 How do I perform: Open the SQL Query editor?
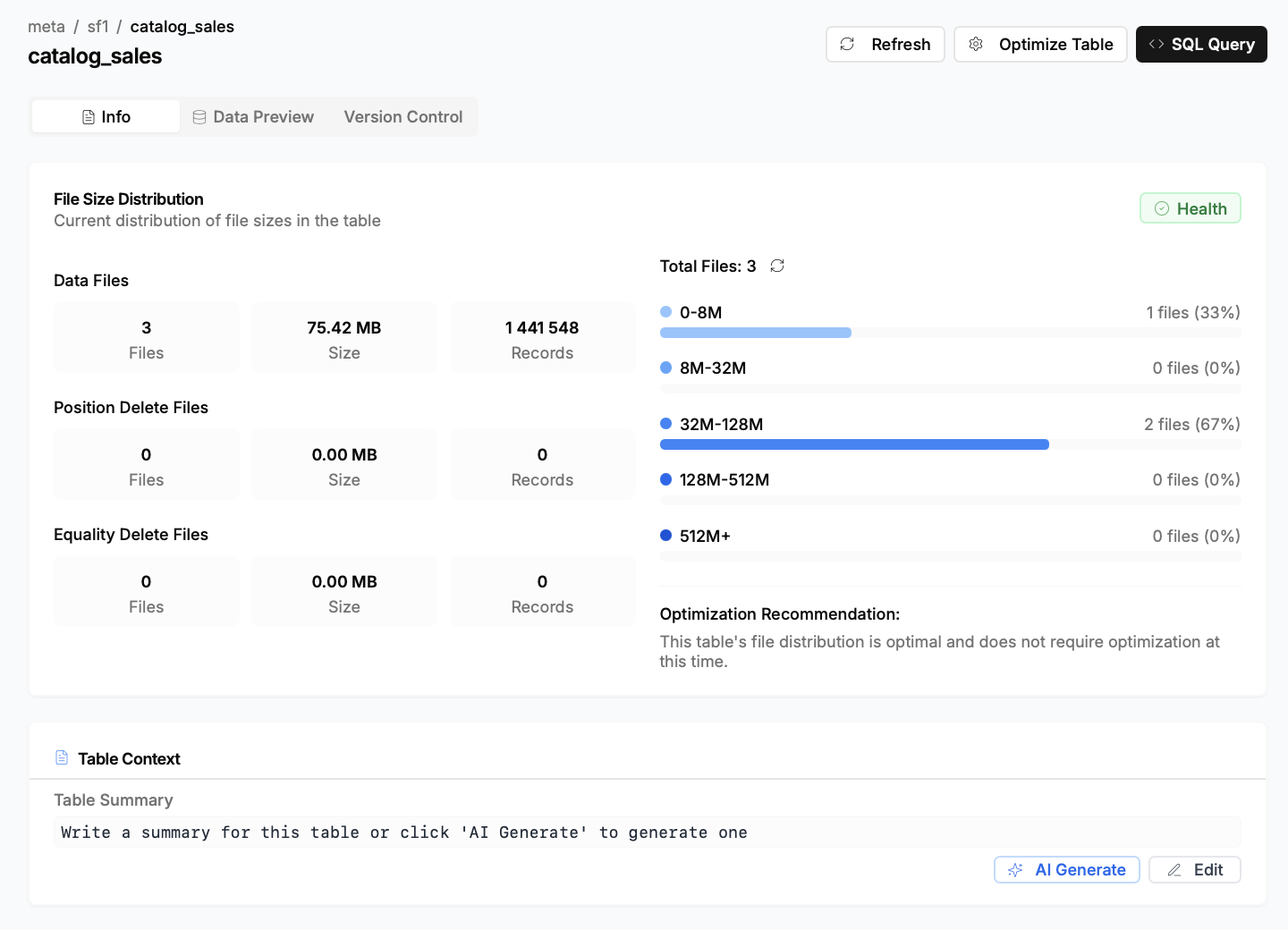1201,44
